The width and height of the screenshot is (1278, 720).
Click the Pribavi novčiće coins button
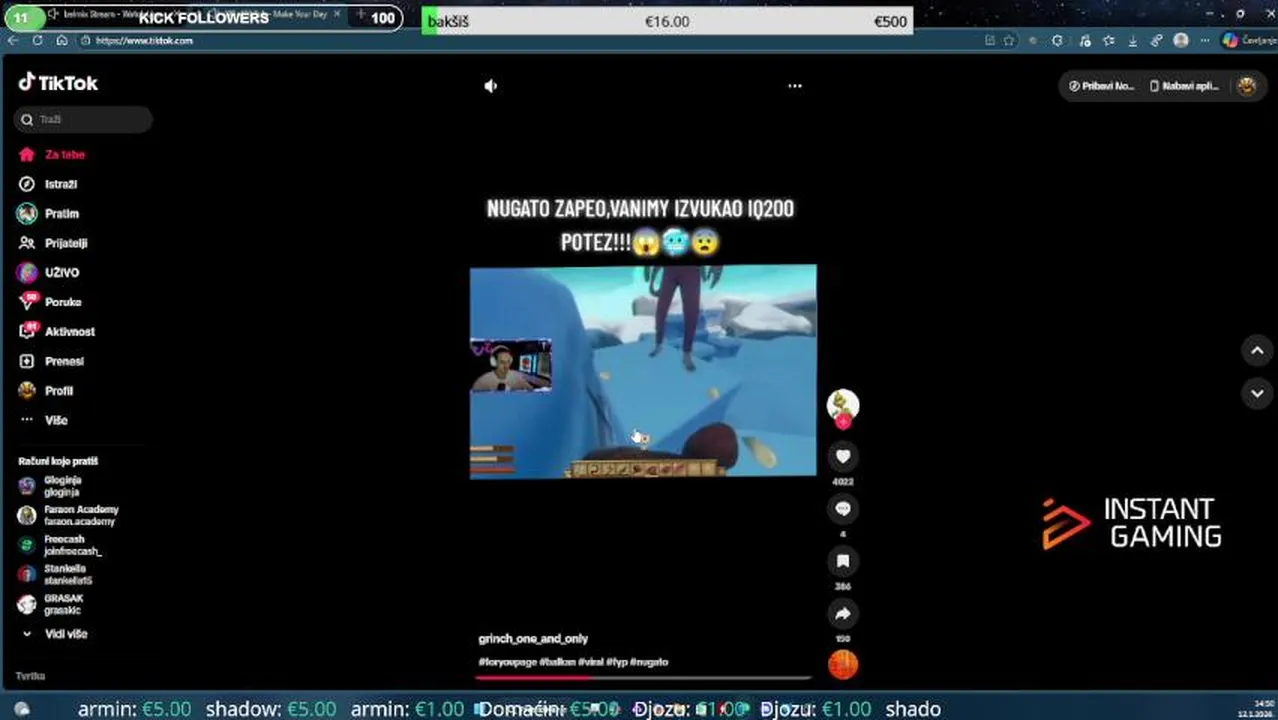(1102, 86)
